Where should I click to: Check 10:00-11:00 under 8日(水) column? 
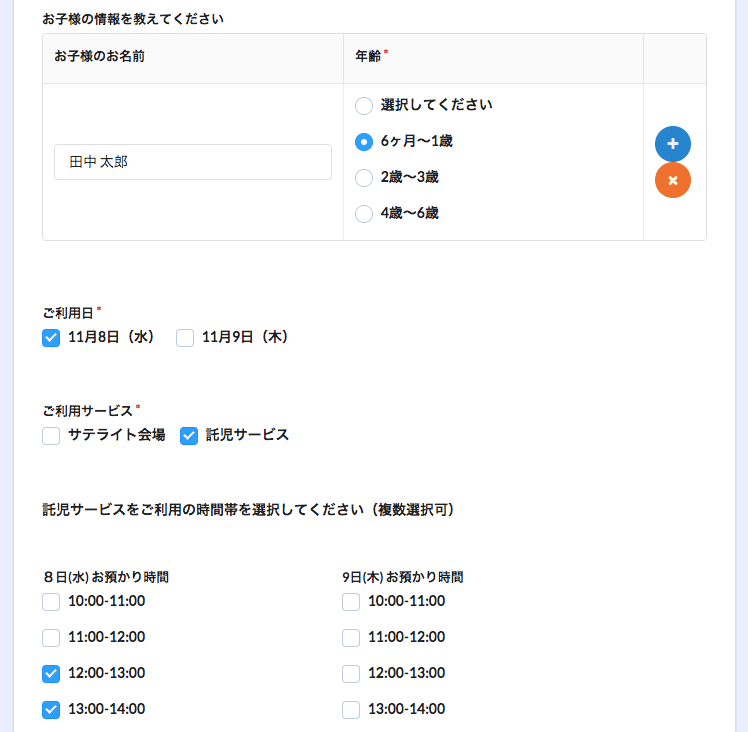pos(51,602)
